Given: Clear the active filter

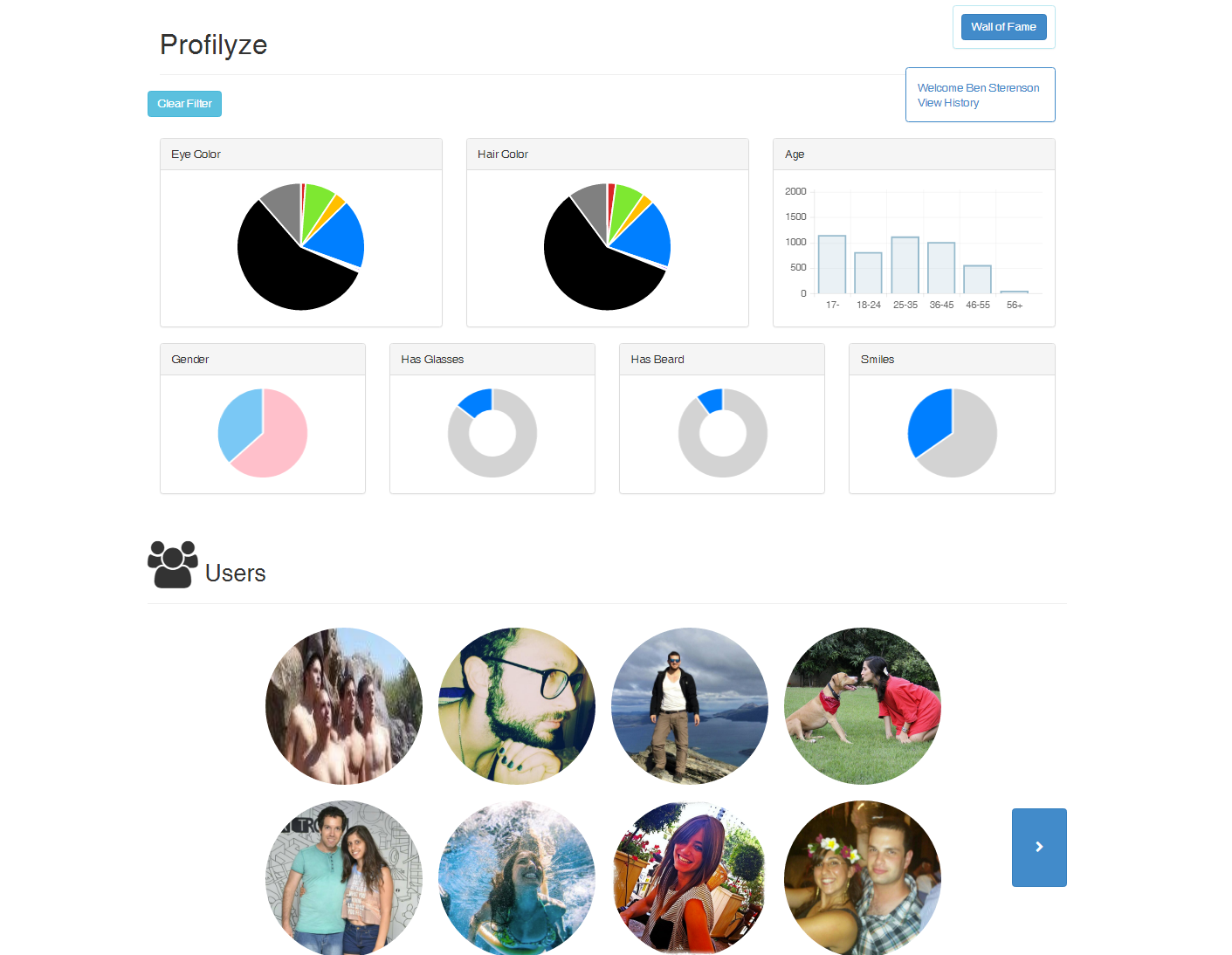Looking at the screenshot, I should [184, 104].
